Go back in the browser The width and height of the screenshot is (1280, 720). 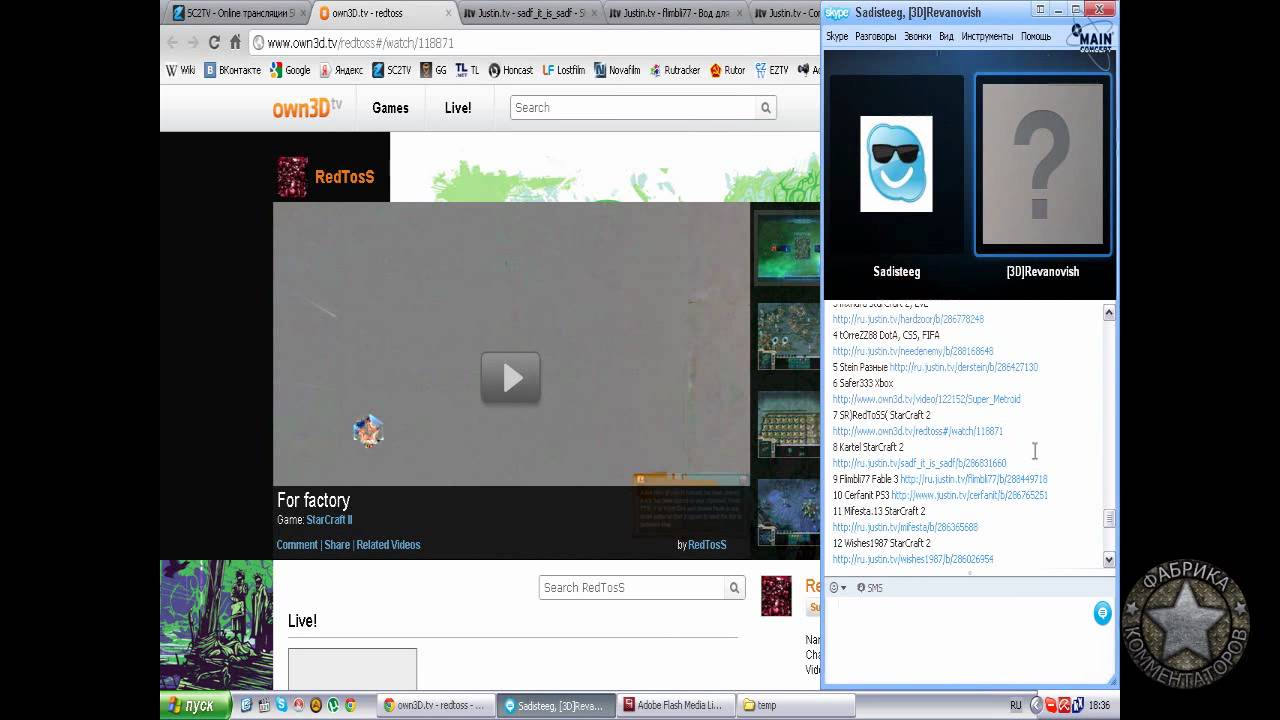click(172, 43)
